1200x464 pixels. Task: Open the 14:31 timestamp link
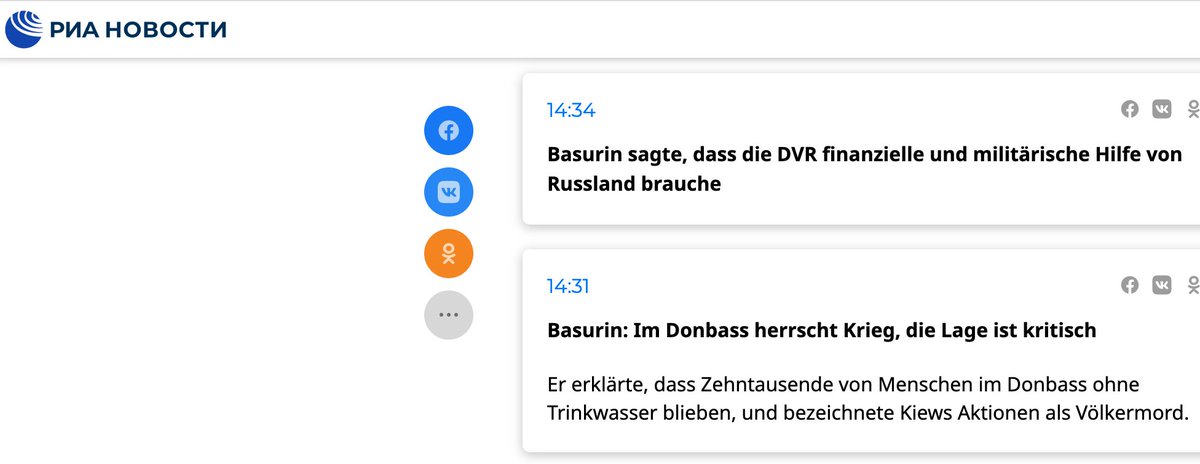568,286
